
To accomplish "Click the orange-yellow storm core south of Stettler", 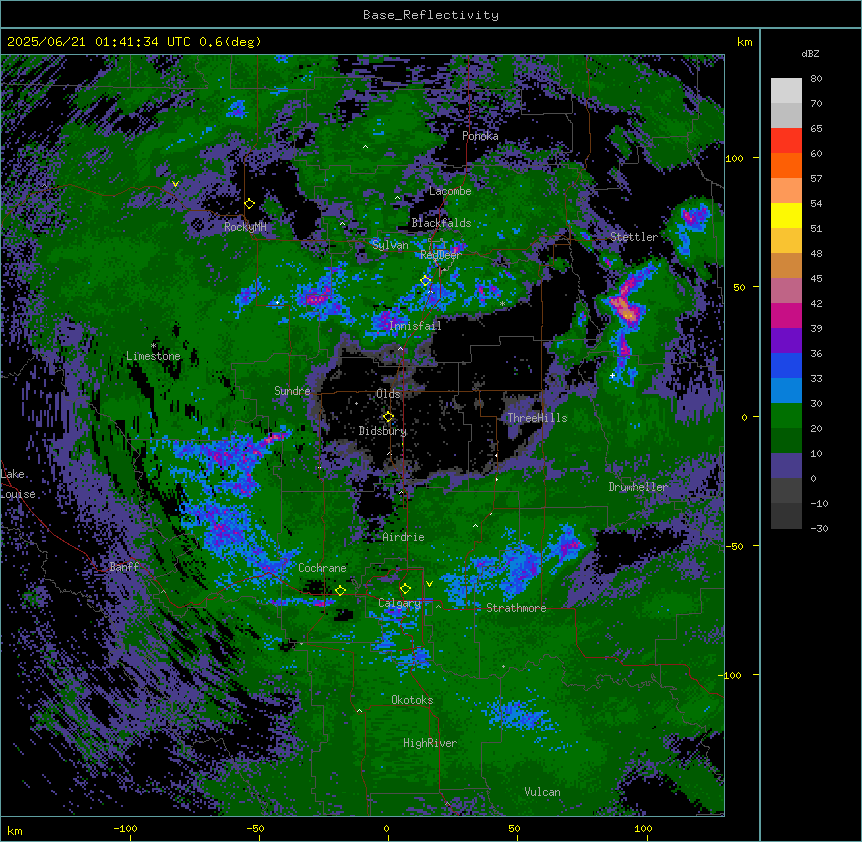I will point(627,309).
